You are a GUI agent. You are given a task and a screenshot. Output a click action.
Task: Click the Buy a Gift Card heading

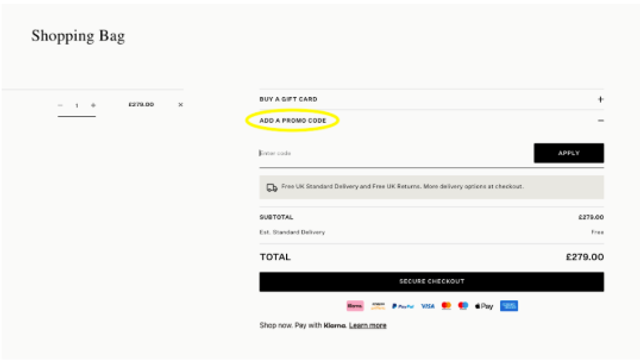tap(288, 99)
